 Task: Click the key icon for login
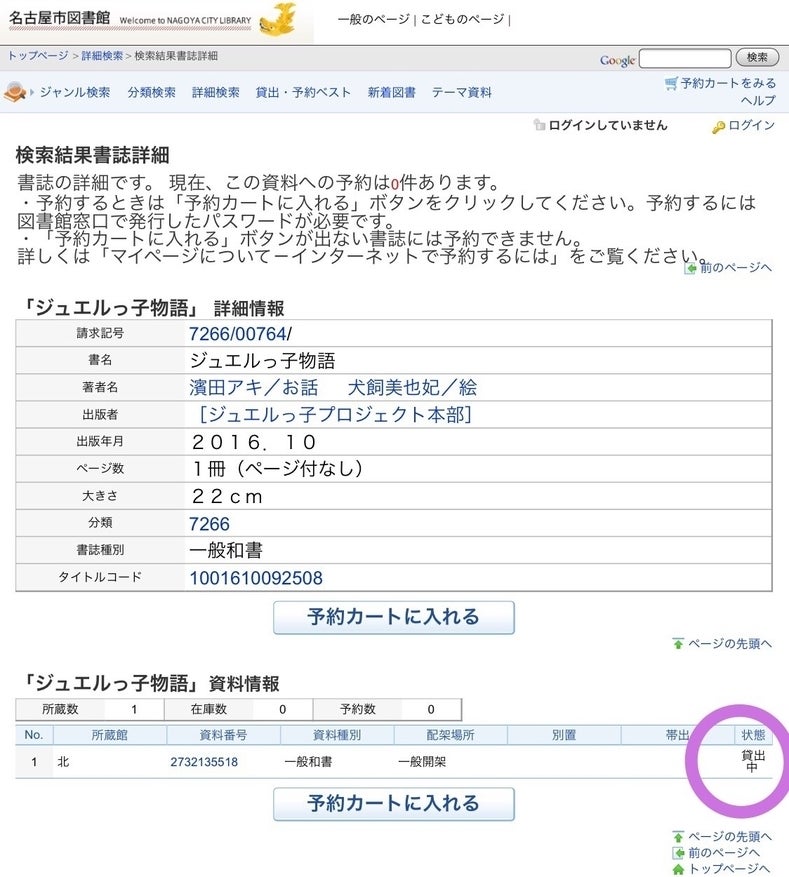(717, 126)
